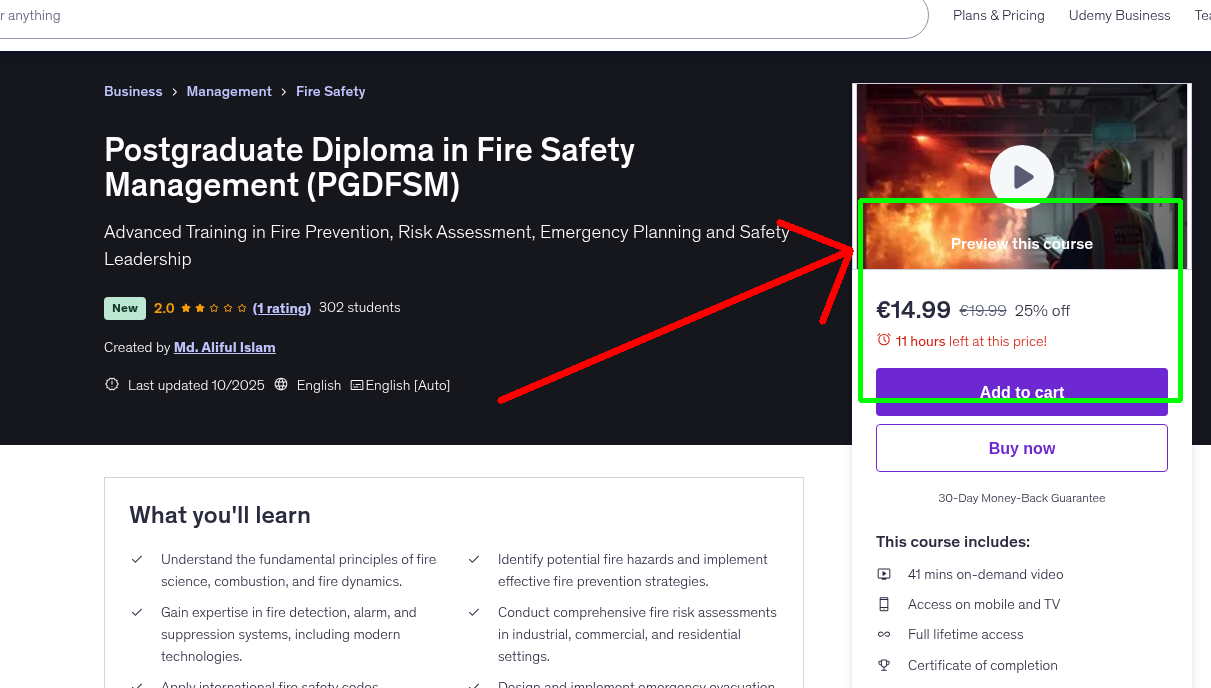Play the course preview video

click(x=1021, y=177)
